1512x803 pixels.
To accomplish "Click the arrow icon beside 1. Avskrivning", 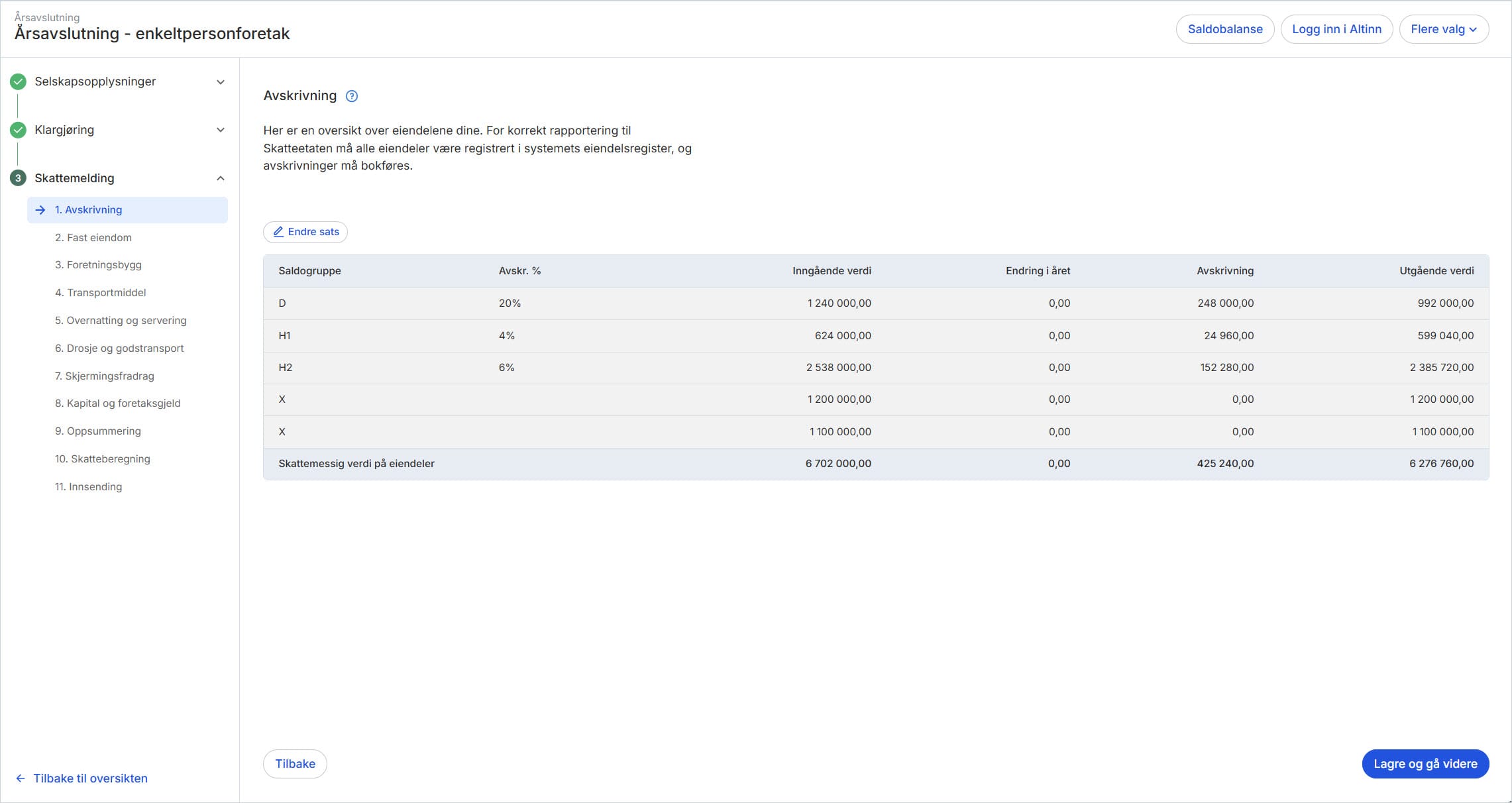I will [40, 210].
